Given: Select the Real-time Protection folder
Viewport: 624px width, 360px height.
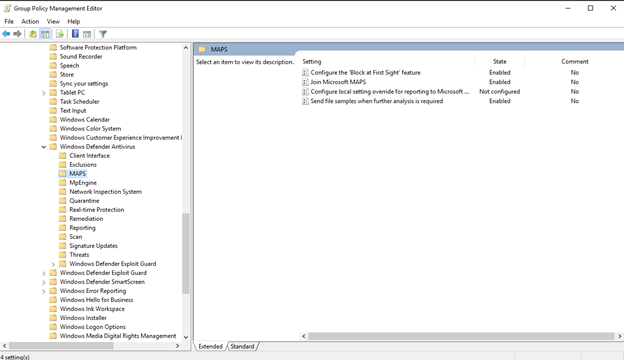Looking at the screenshot, I should [97, 210].
